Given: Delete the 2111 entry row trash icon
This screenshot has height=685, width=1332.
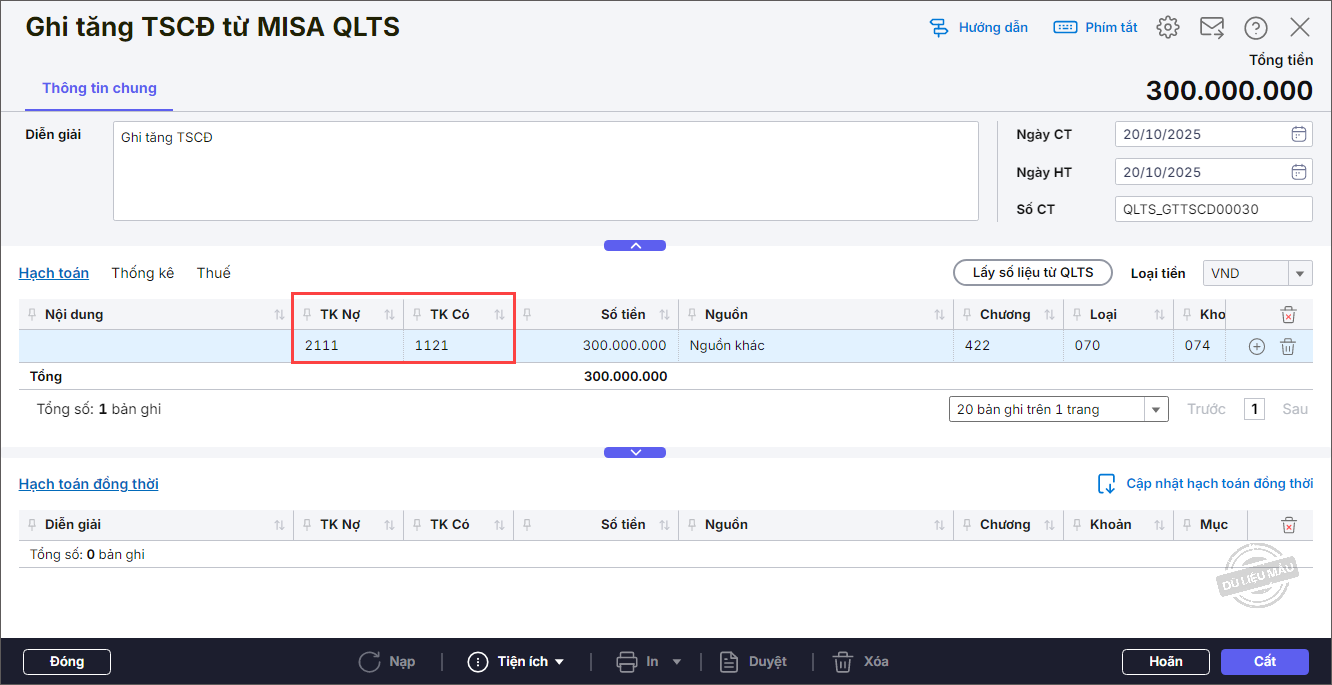Looking at the screenshot, I should point(1288,346).
